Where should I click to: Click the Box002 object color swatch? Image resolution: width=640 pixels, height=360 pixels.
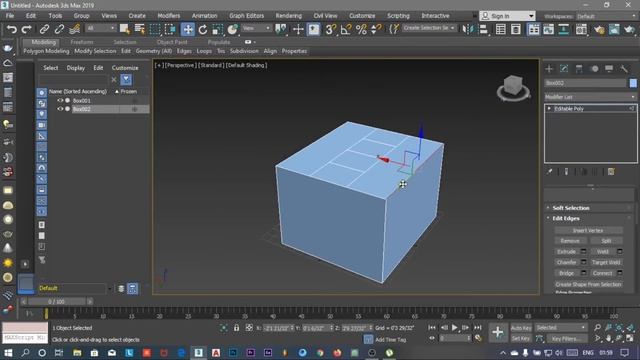(x=633, y=83)
